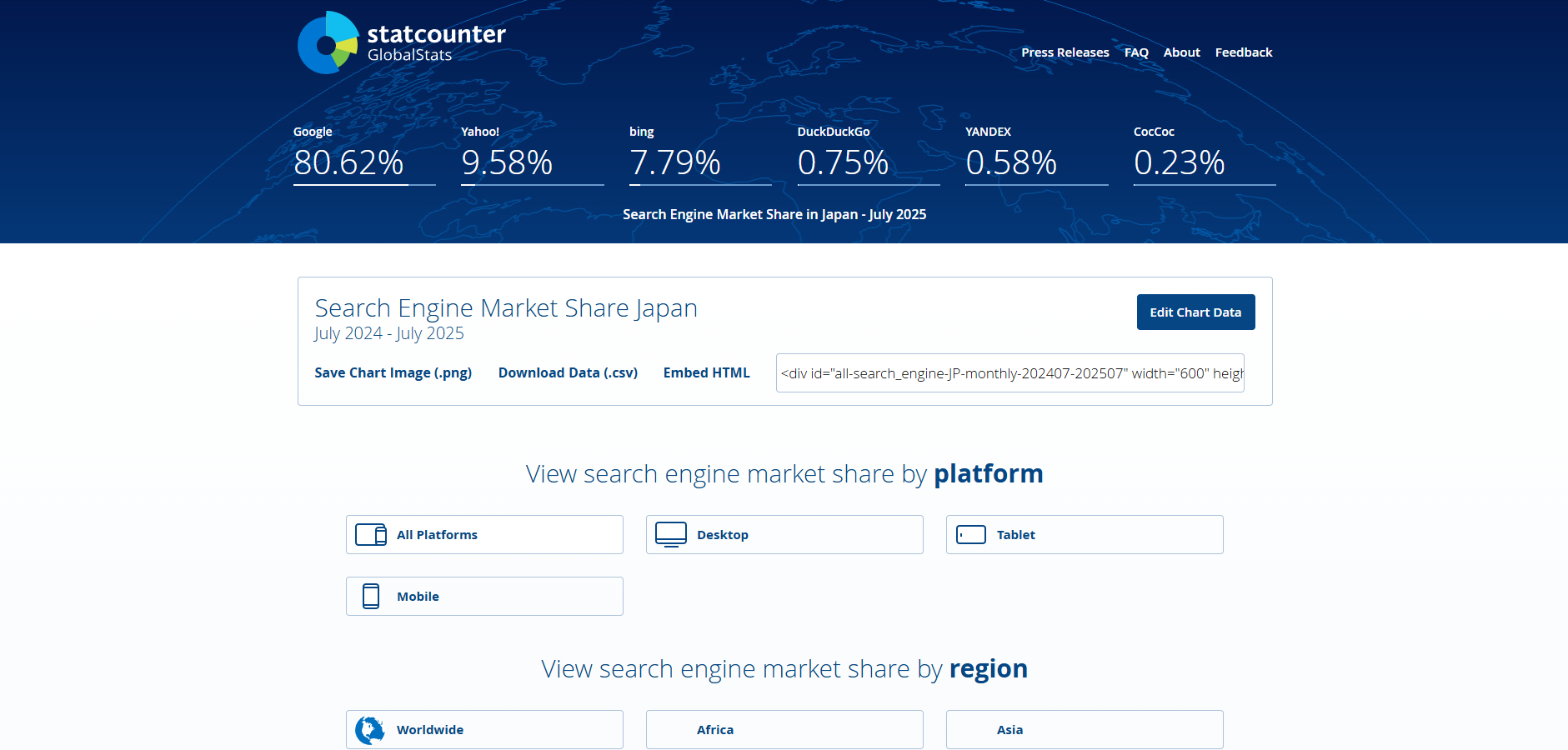The width and height of the screenshot is (1568, 750).
Task: Click the Embed HTML label
Action: coord(706,372)
